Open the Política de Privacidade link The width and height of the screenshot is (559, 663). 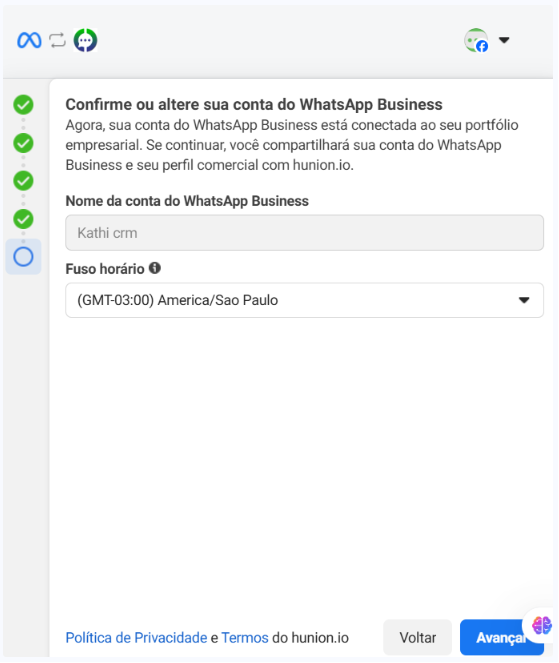click(x=136, y=638)
